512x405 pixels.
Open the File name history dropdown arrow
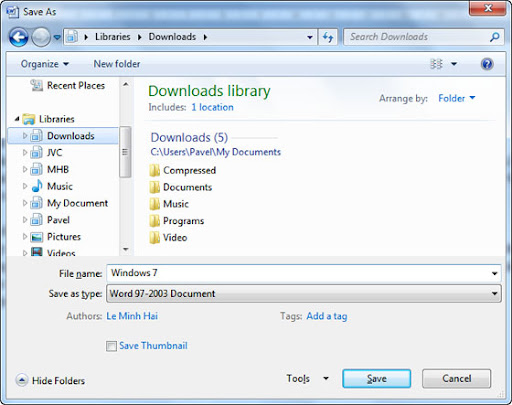tap(495, 274)
